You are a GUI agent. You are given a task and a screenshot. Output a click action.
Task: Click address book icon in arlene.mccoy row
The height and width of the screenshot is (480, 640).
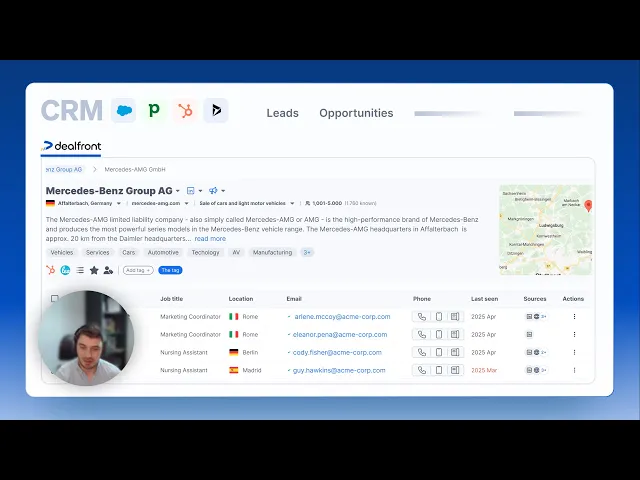point(455,317)
